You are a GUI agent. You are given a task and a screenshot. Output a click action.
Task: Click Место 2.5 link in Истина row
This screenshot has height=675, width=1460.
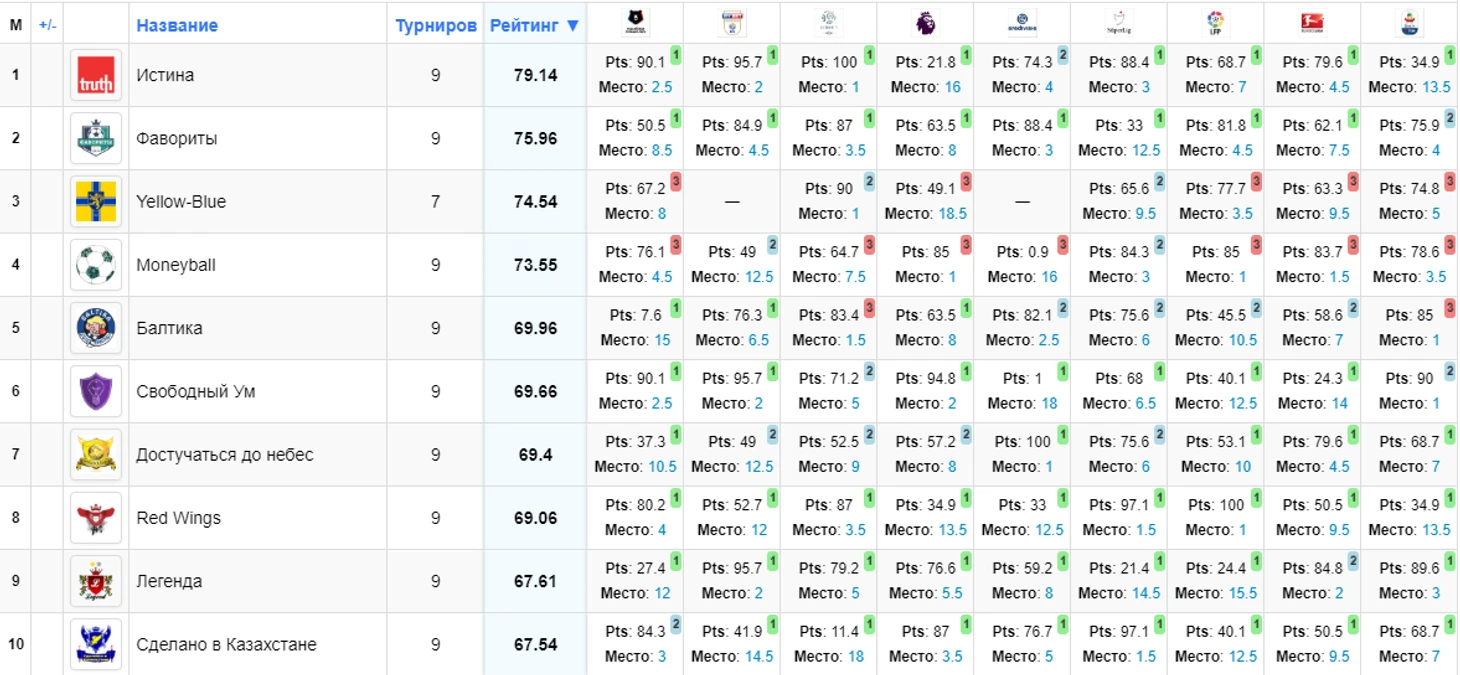(x=662, y=87)
